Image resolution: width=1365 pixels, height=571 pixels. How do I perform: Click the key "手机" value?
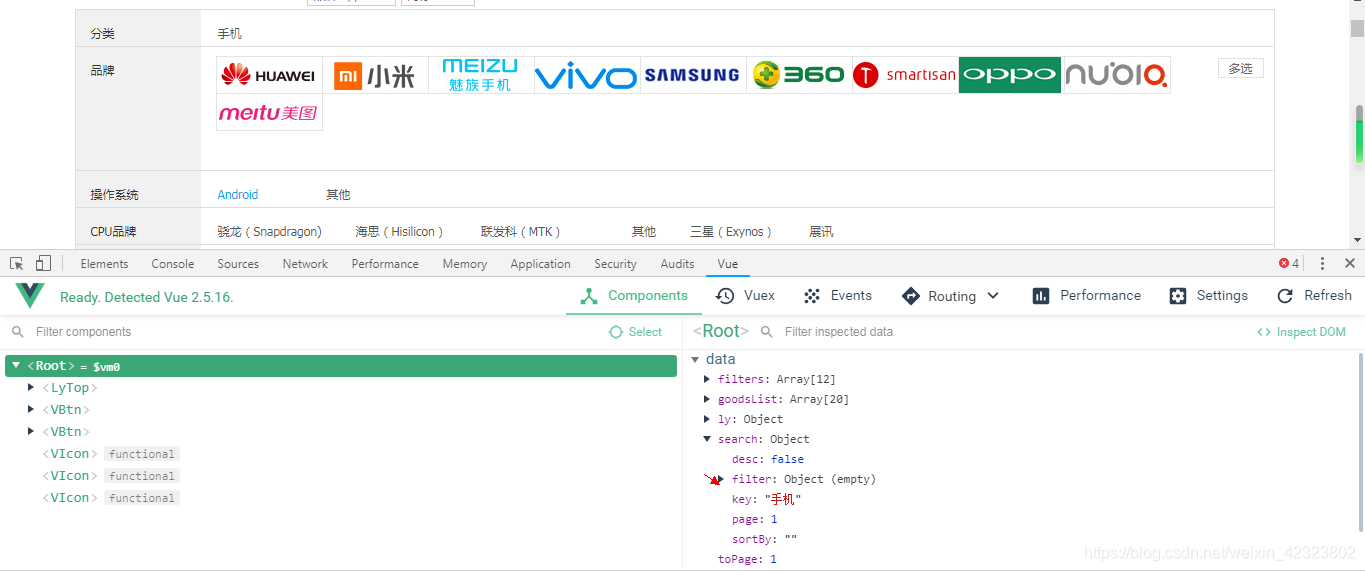[783, 499]
